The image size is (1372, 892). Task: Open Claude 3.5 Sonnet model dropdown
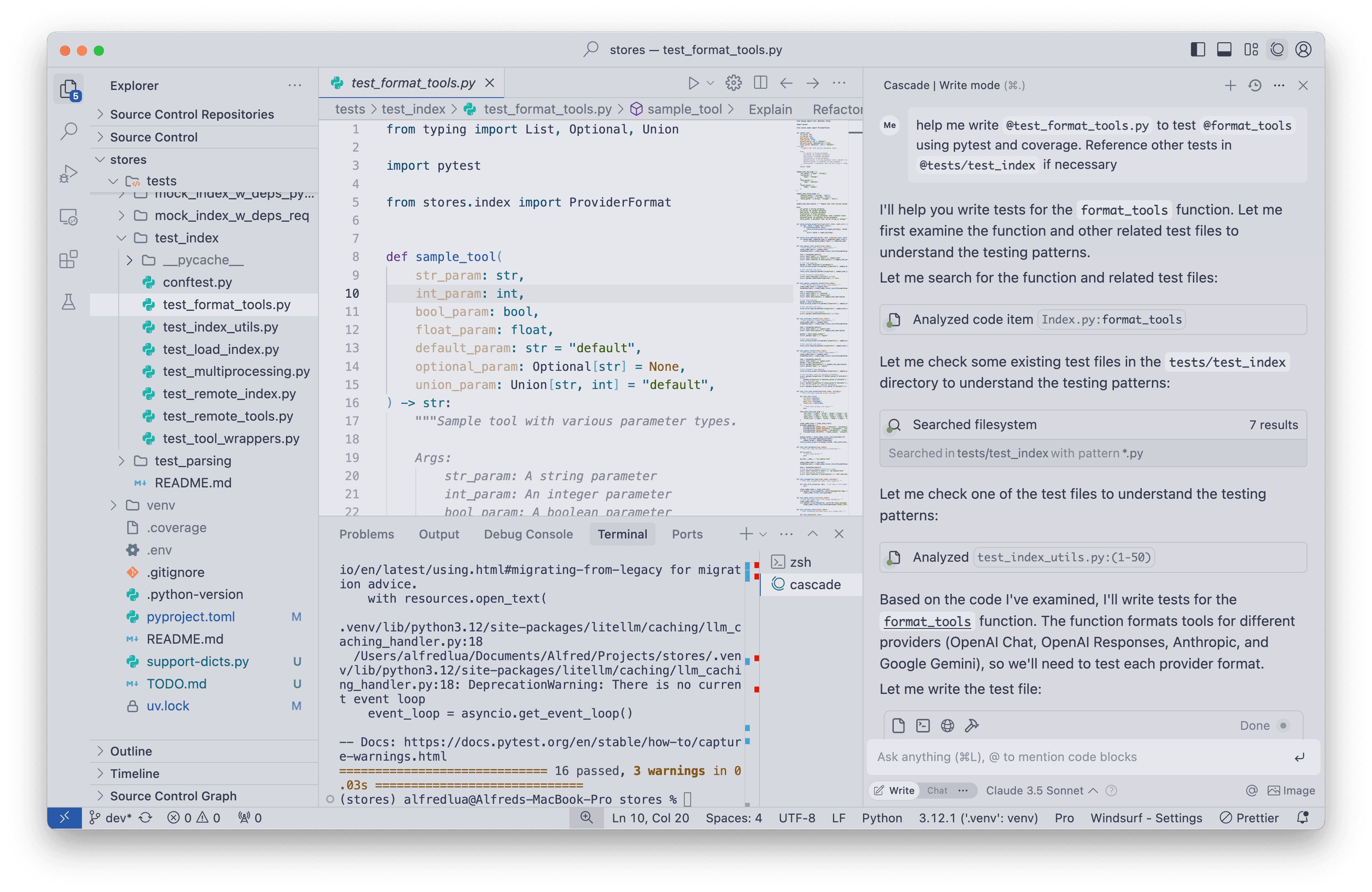[x=1041, y=791]
